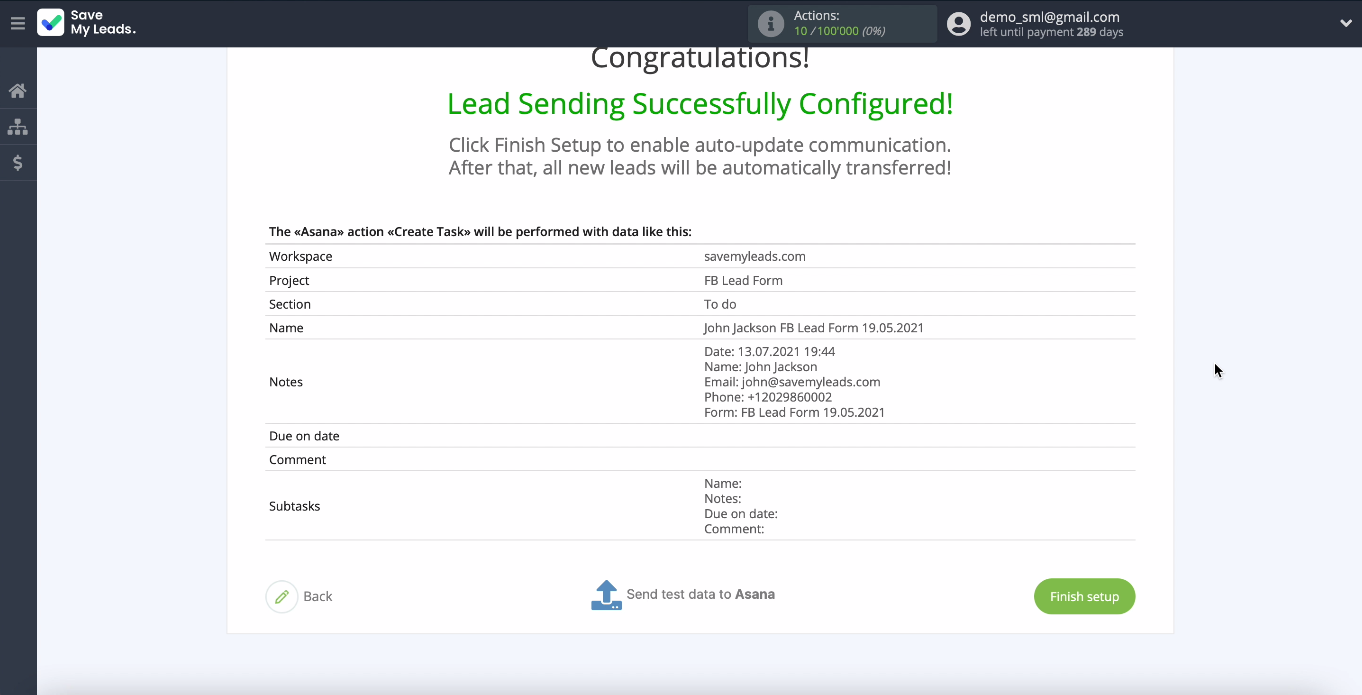Click the Finish setup button
The width and height of the screenshot is (1362, 695).
[1084, 596]
